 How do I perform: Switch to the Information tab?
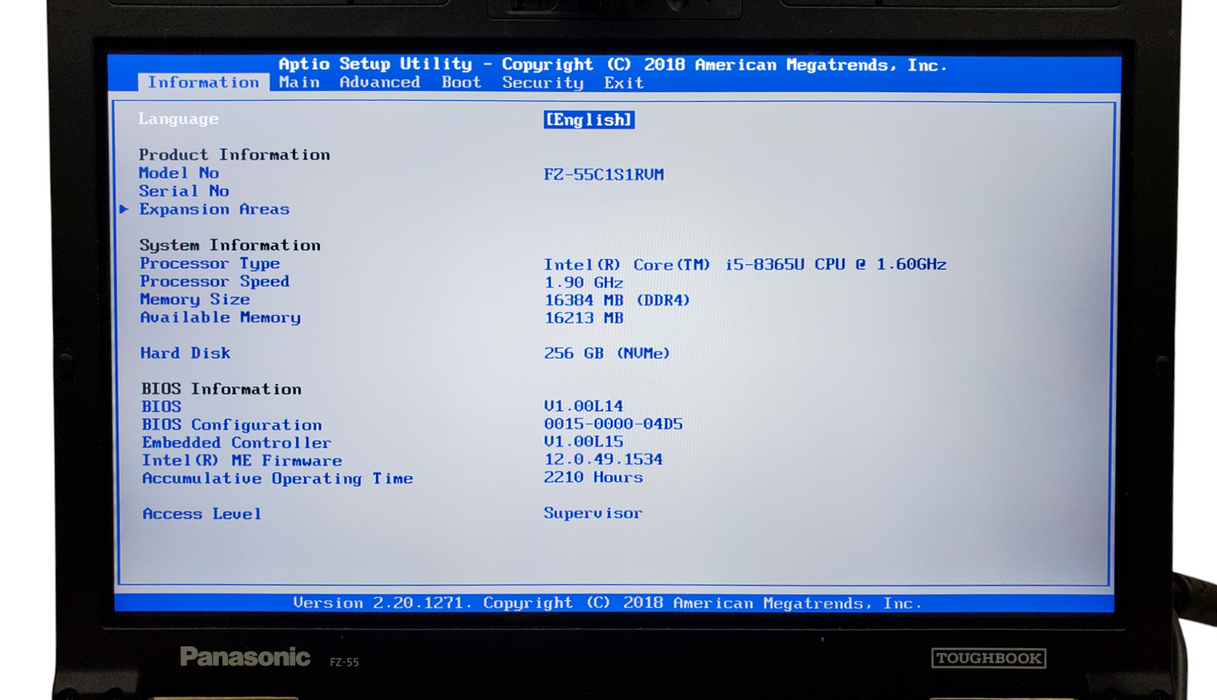click(203, 82)
